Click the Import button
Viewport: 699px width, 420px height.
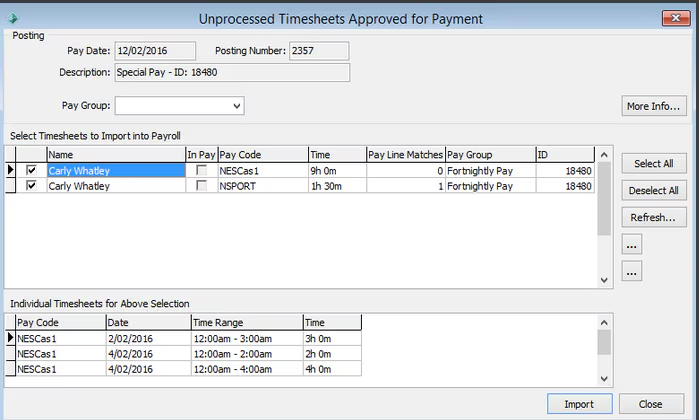point(580,404)
